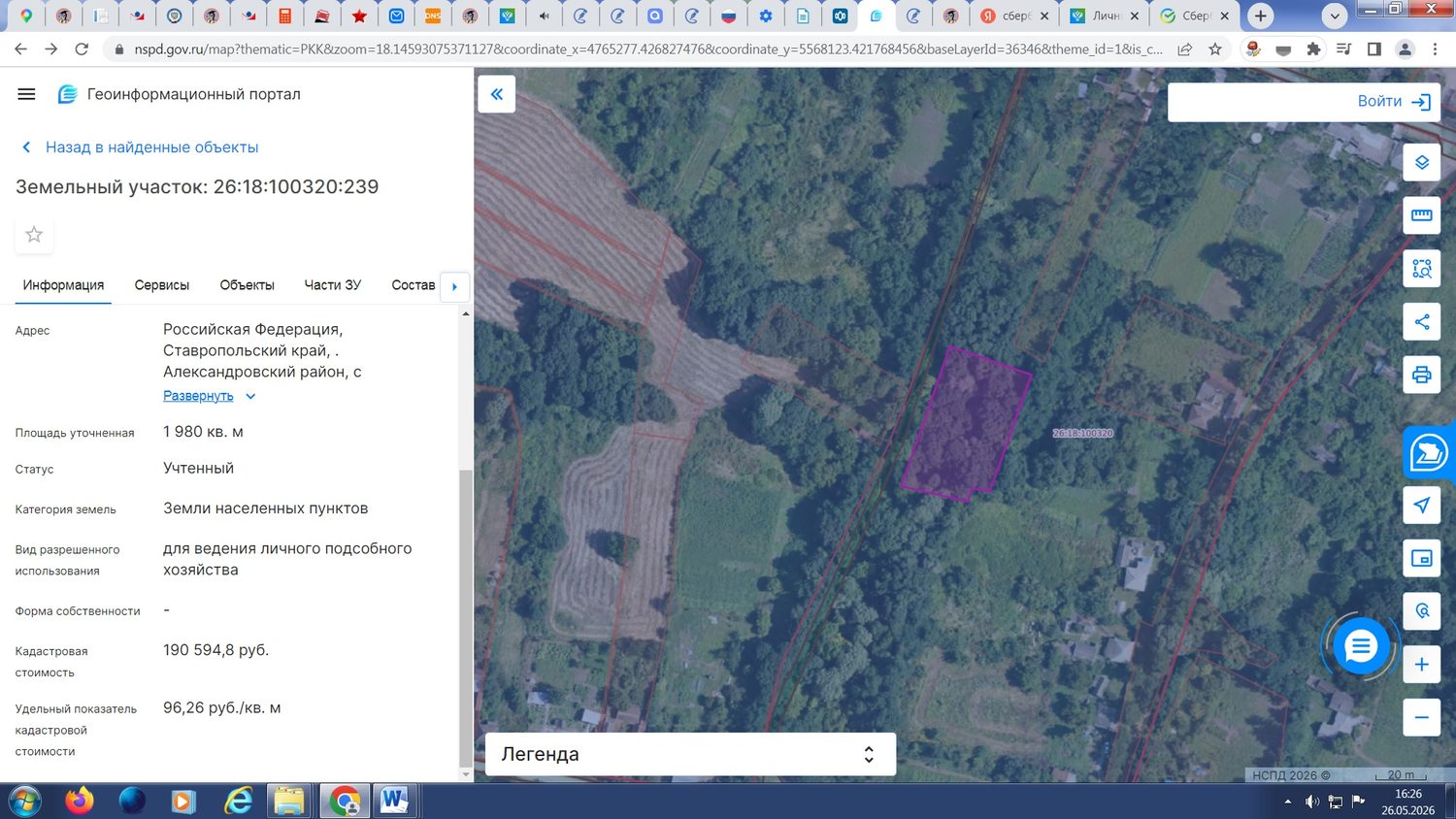
Task: Open the Объекты tab
Action: (248, 285)
